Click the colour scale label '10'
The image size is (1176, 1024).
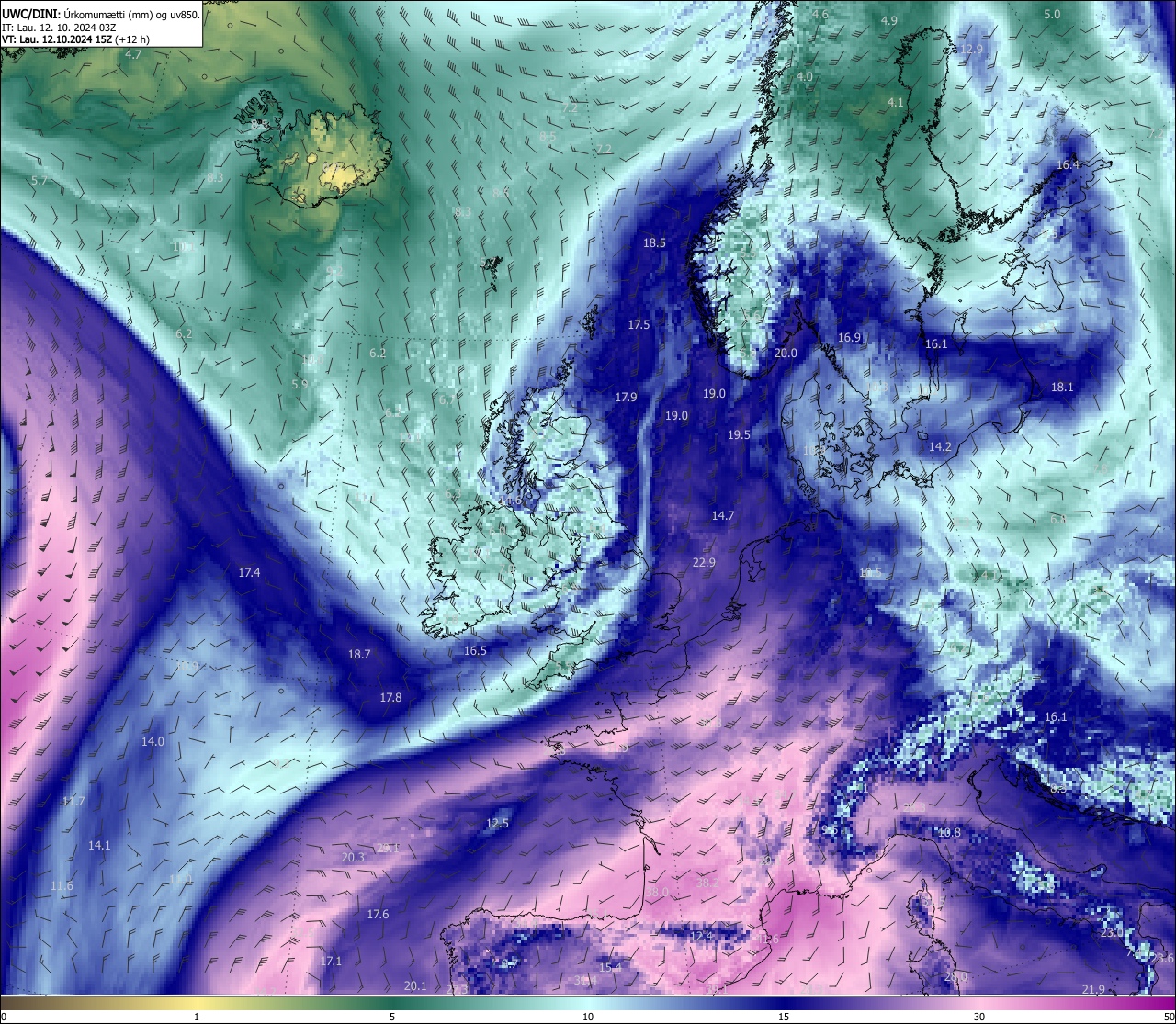point(588,1017)
